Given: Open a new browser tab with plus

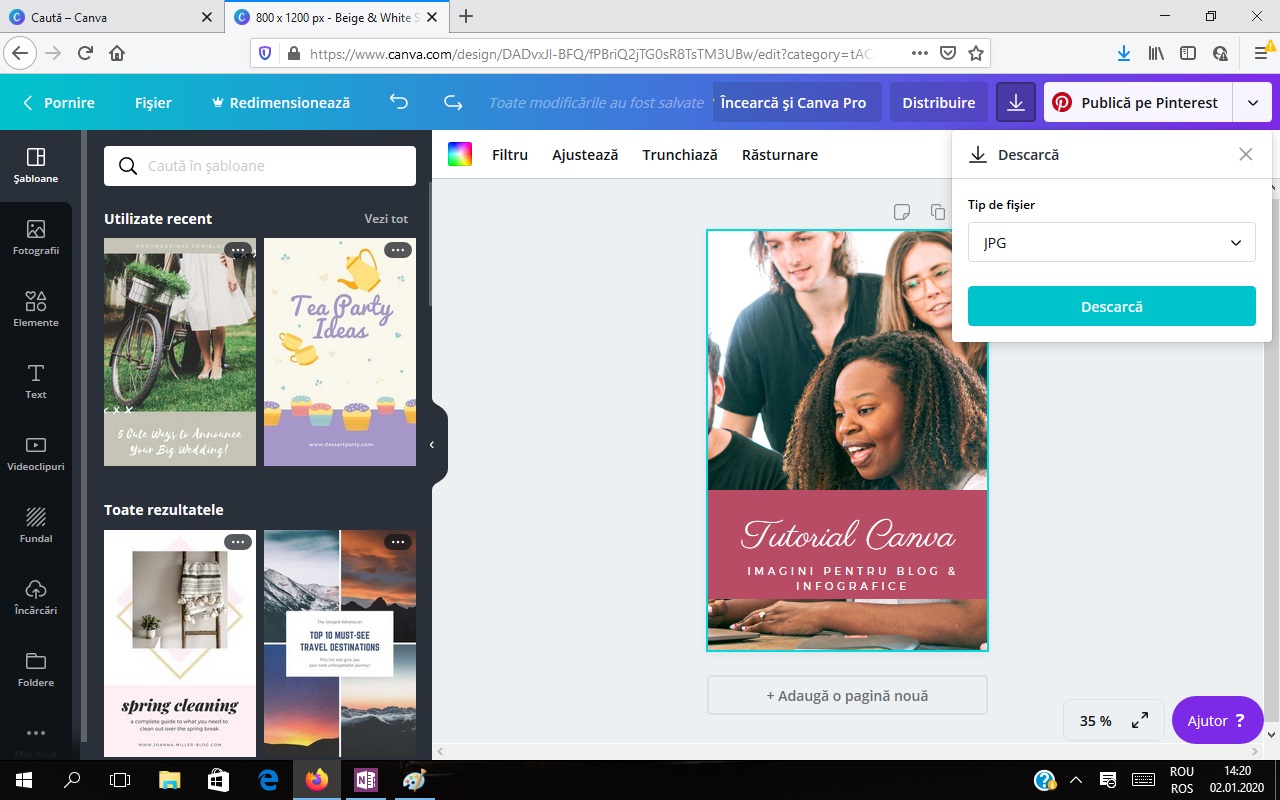Looking at the screenshot, I should 465,16.
